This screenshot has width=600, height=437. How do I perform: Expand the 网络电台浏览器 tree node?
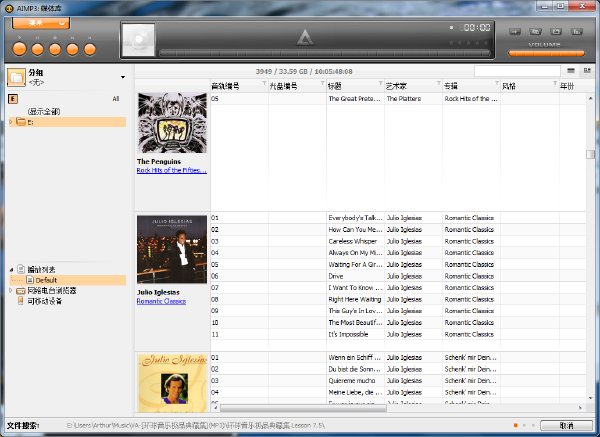pyautogui.click(x=11, y=291)
